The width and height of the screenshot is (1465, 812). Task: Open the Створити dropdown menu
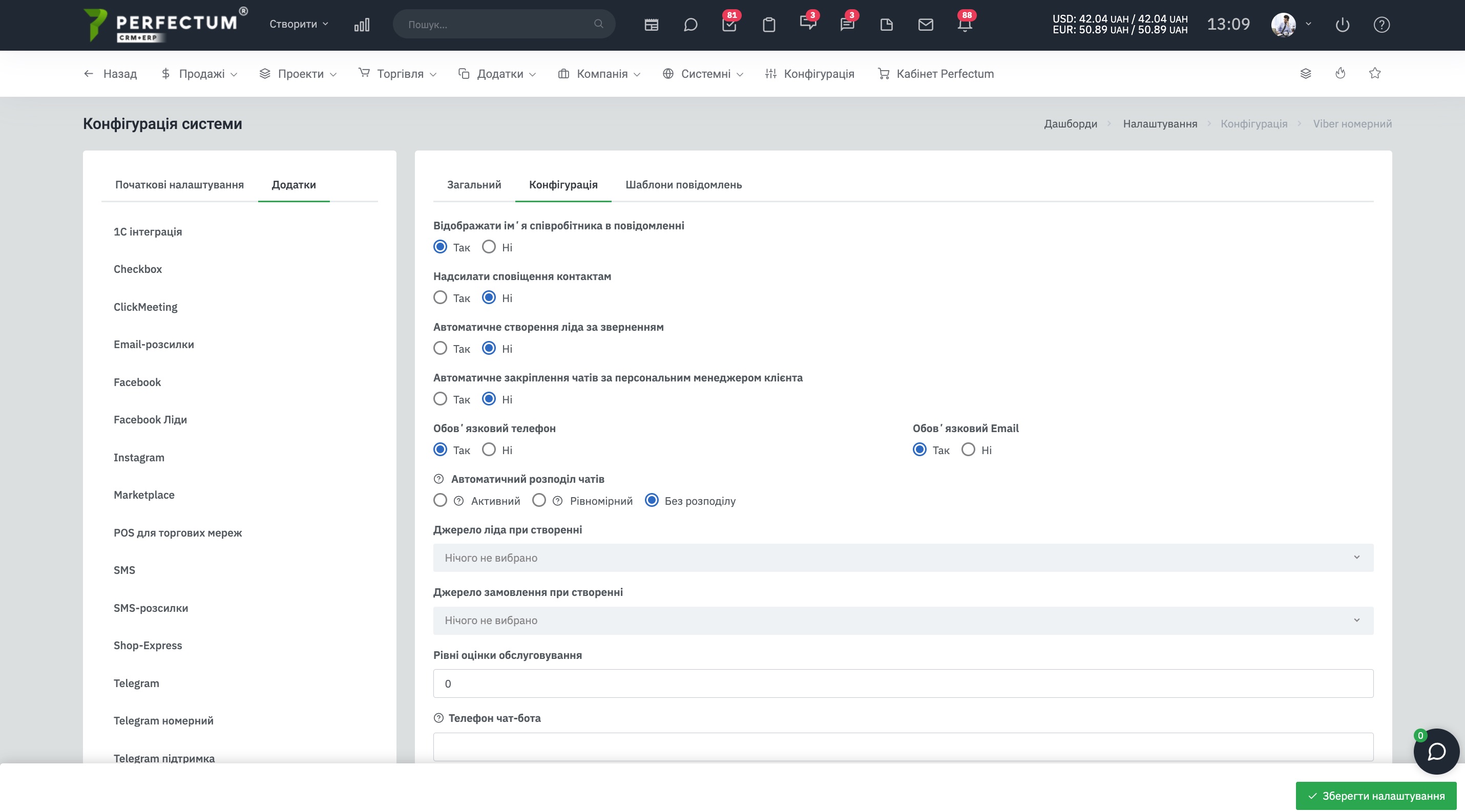(x=299, y=24)
